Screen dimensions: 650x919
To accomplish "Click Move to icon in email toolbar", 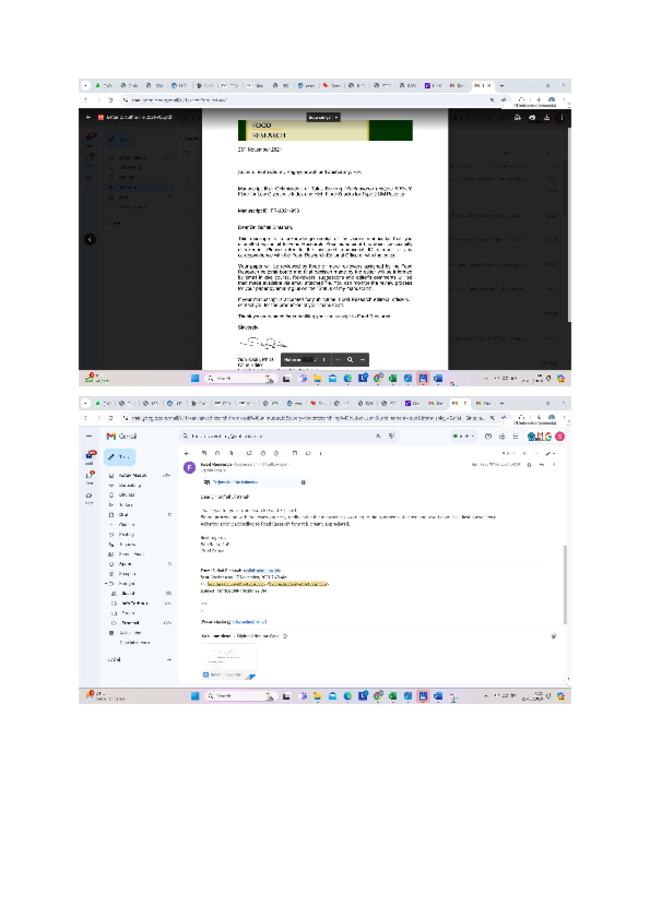I will [294, 453].
